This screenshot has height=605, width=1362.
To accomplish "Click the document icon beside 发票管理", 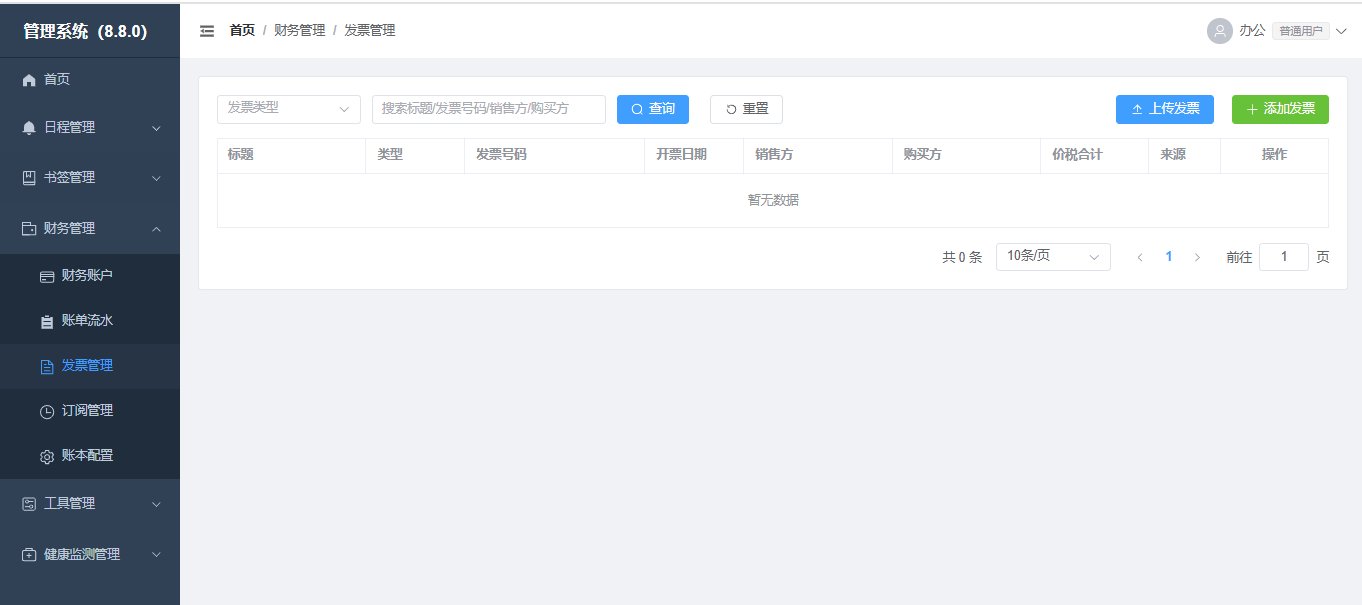I will 47,367.
